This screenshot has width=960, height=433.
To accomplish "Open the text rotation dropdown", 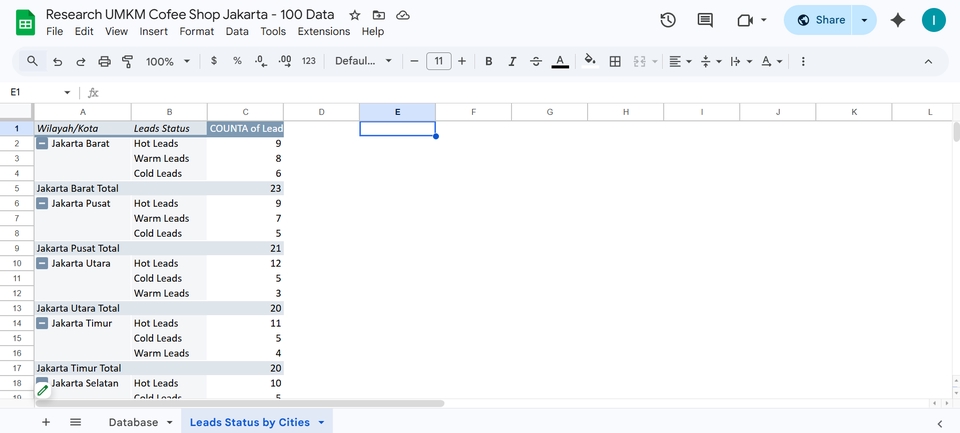I will coord(771,61).
